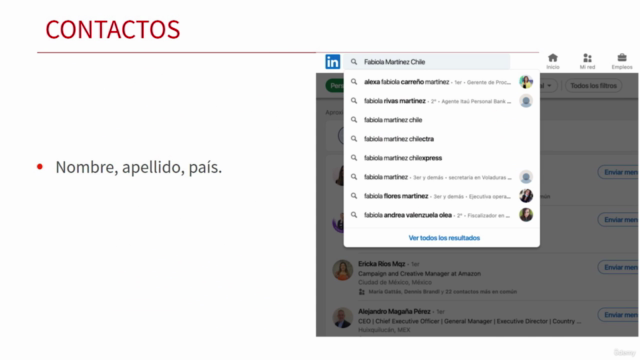Viewport: 640px width, 360px height.
Task: Click the LinkedIn logo icon
Action: click(333, 62)
